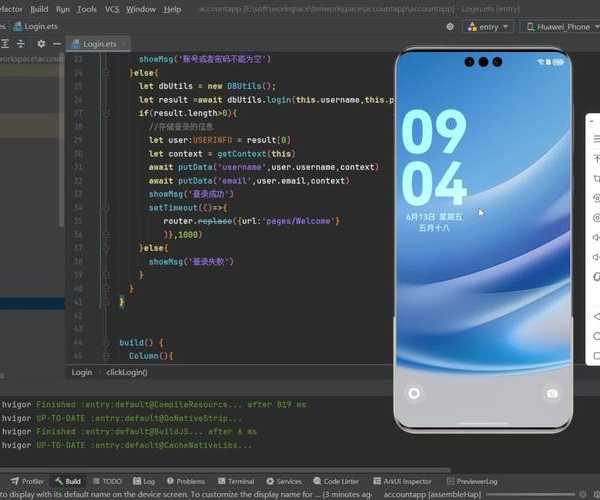600x500 pixels.
Task: Open the Terminal tool window
Action: click(x=236, y=481)
